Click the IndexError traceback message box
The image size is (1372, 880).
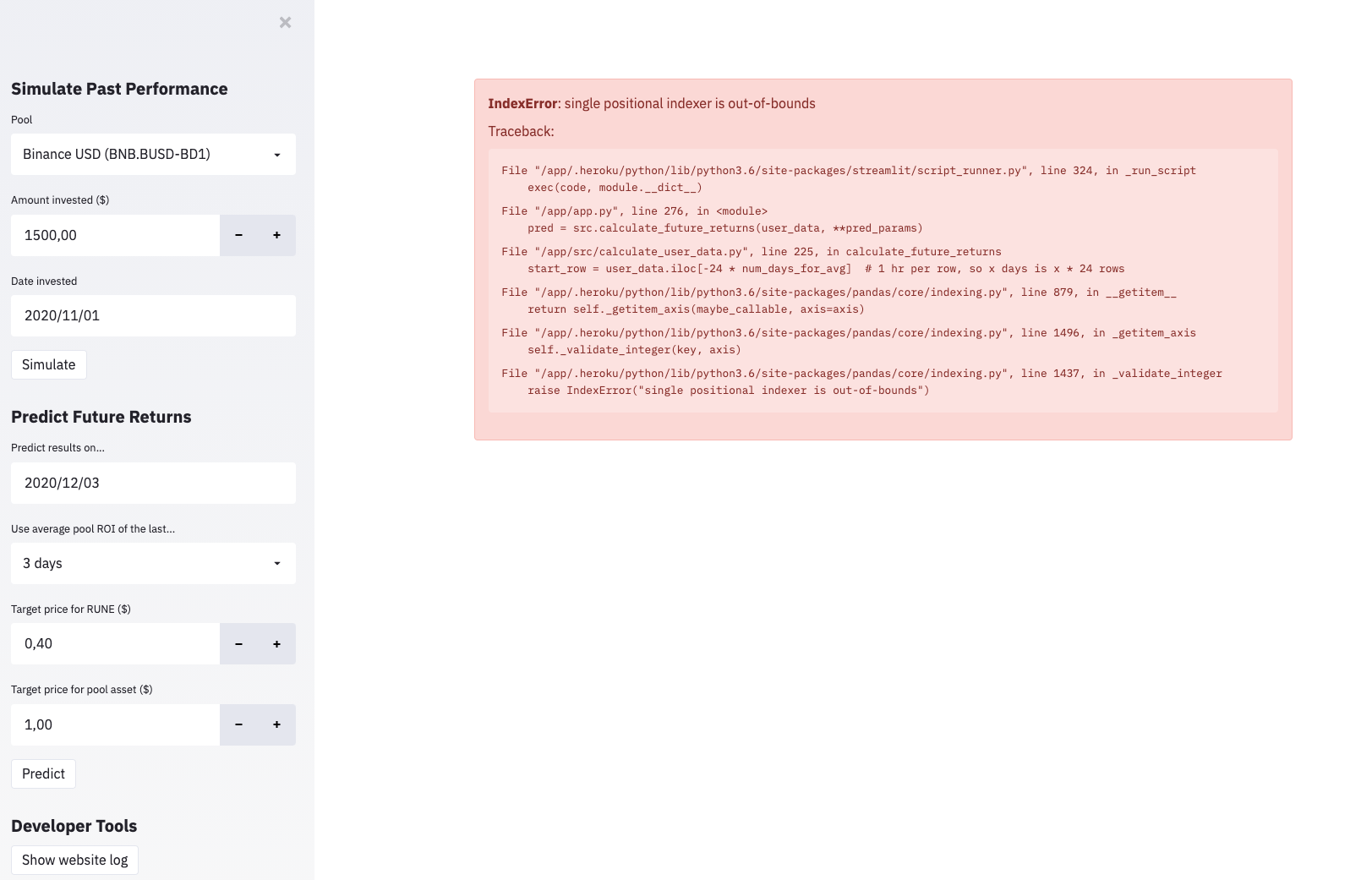point(883,260)
